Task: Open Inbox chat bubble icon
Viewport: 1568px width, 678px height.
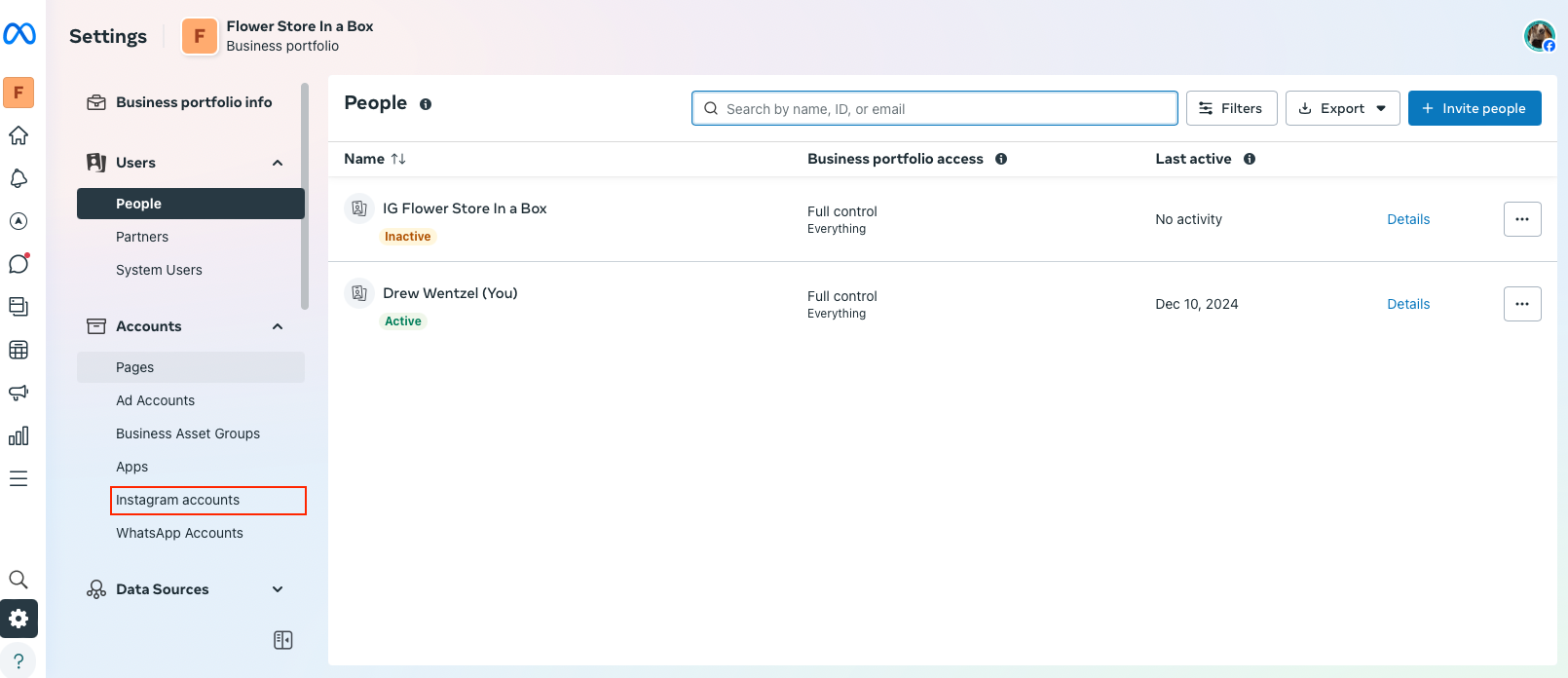Action: click(19, 264)
